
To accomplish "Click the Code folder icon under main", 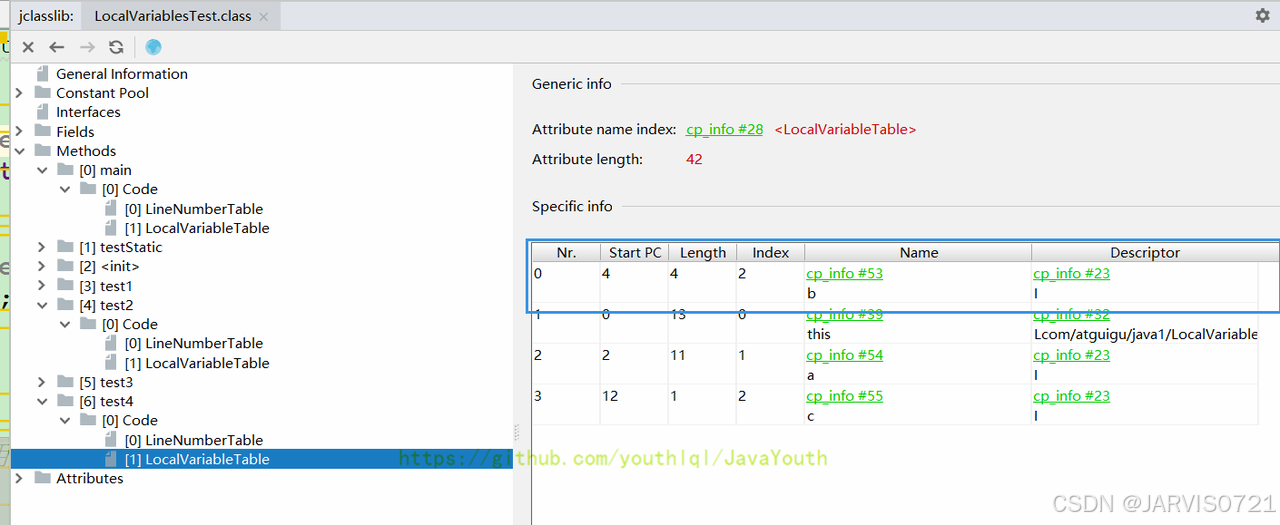I will tap(88, 189).
